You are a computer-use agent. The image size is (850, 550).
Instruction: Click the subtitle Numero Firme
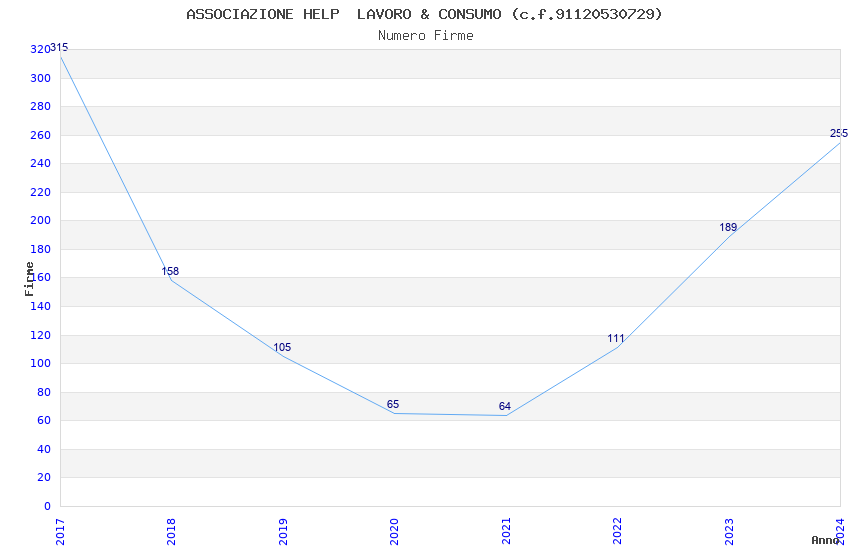click(426, 36)
